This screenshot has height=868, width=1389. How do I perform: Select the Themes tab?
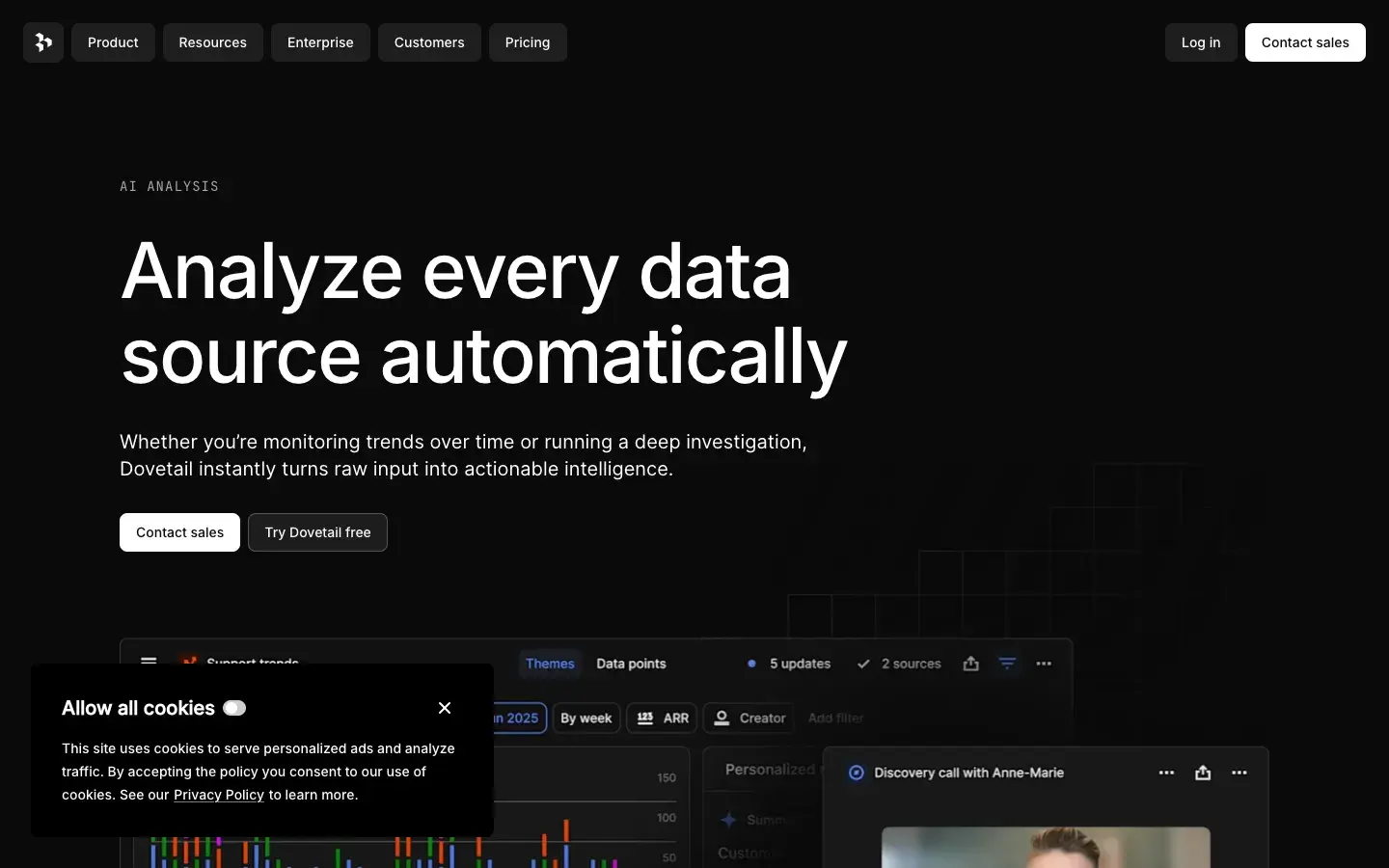(x=550, y=664)
